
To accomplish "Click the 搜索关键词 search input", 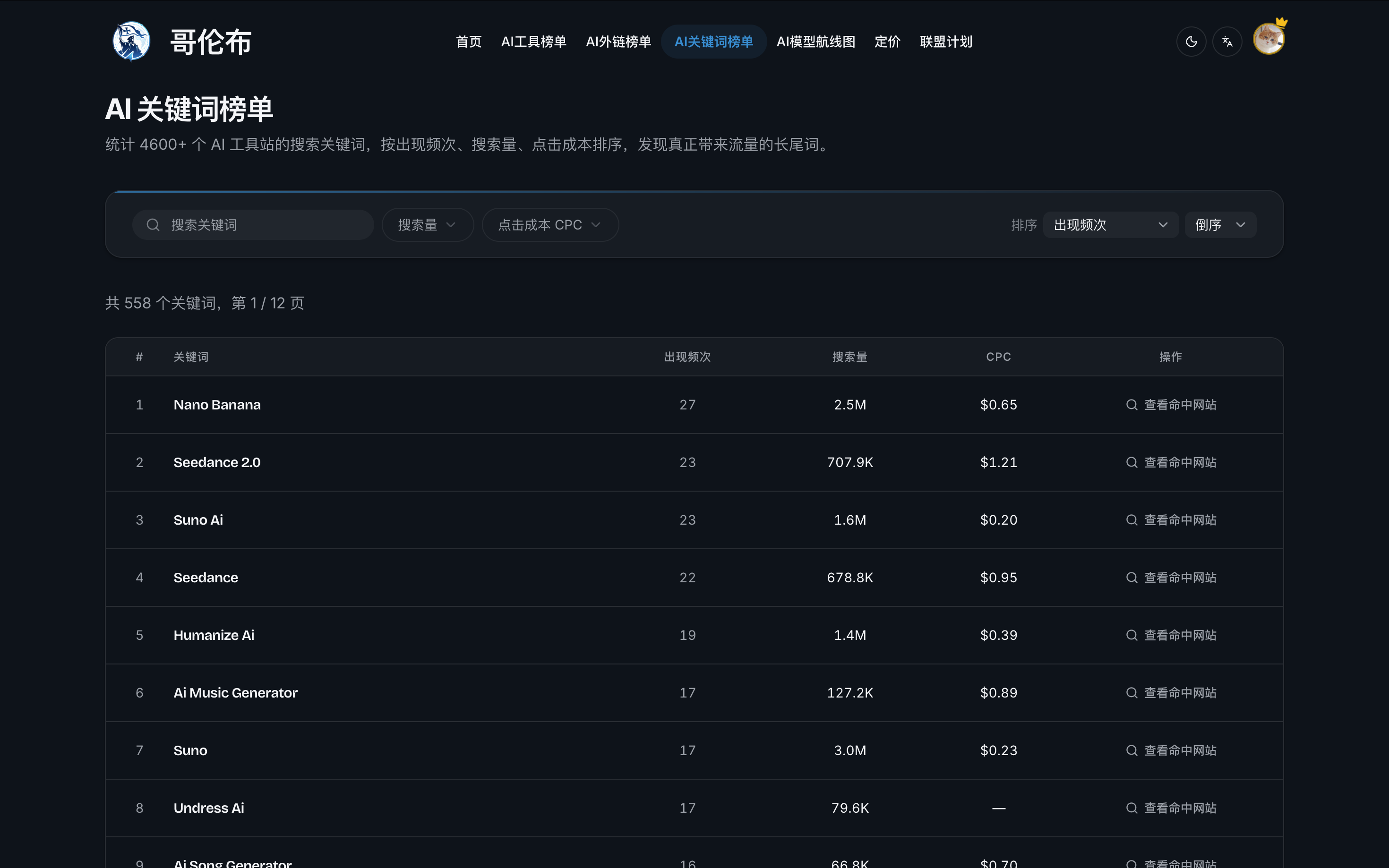I will (253, 224).
